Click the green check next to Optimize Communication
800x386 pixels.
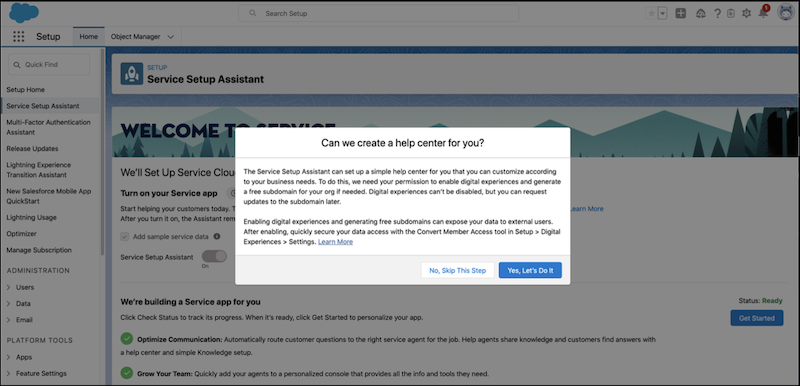coord(126,339)
